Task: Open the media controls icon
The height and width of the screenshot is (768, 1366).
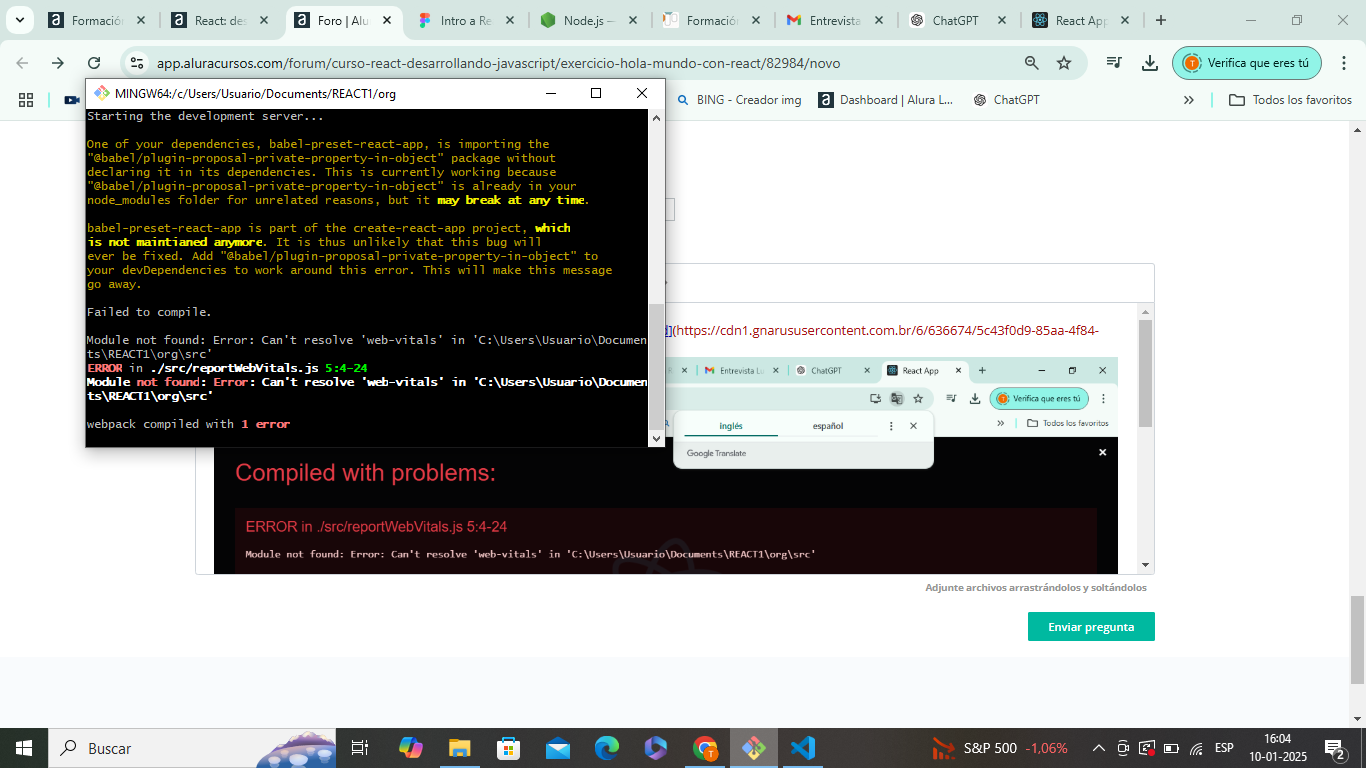Action: pyautogui.click(x=1114, y=63)
